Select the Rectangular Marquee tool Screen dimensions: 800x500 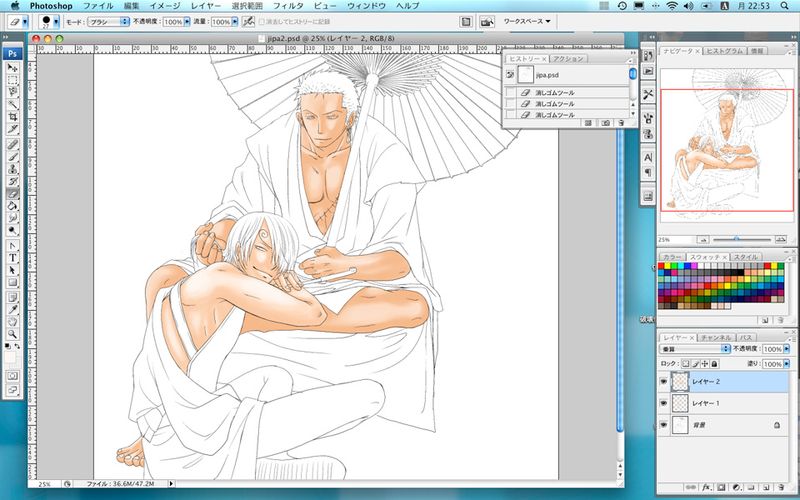pos(12,80)
